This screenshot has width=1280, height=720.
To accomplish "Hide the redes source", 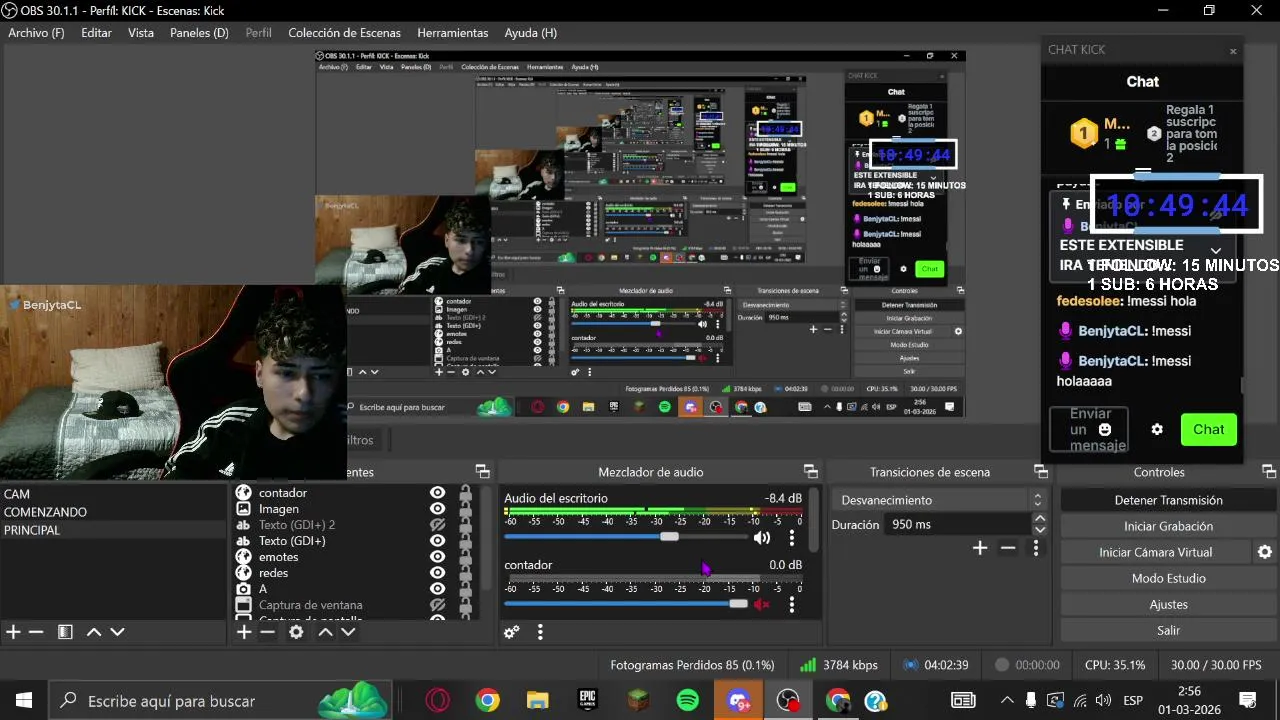I will click(x=437, y=573).
